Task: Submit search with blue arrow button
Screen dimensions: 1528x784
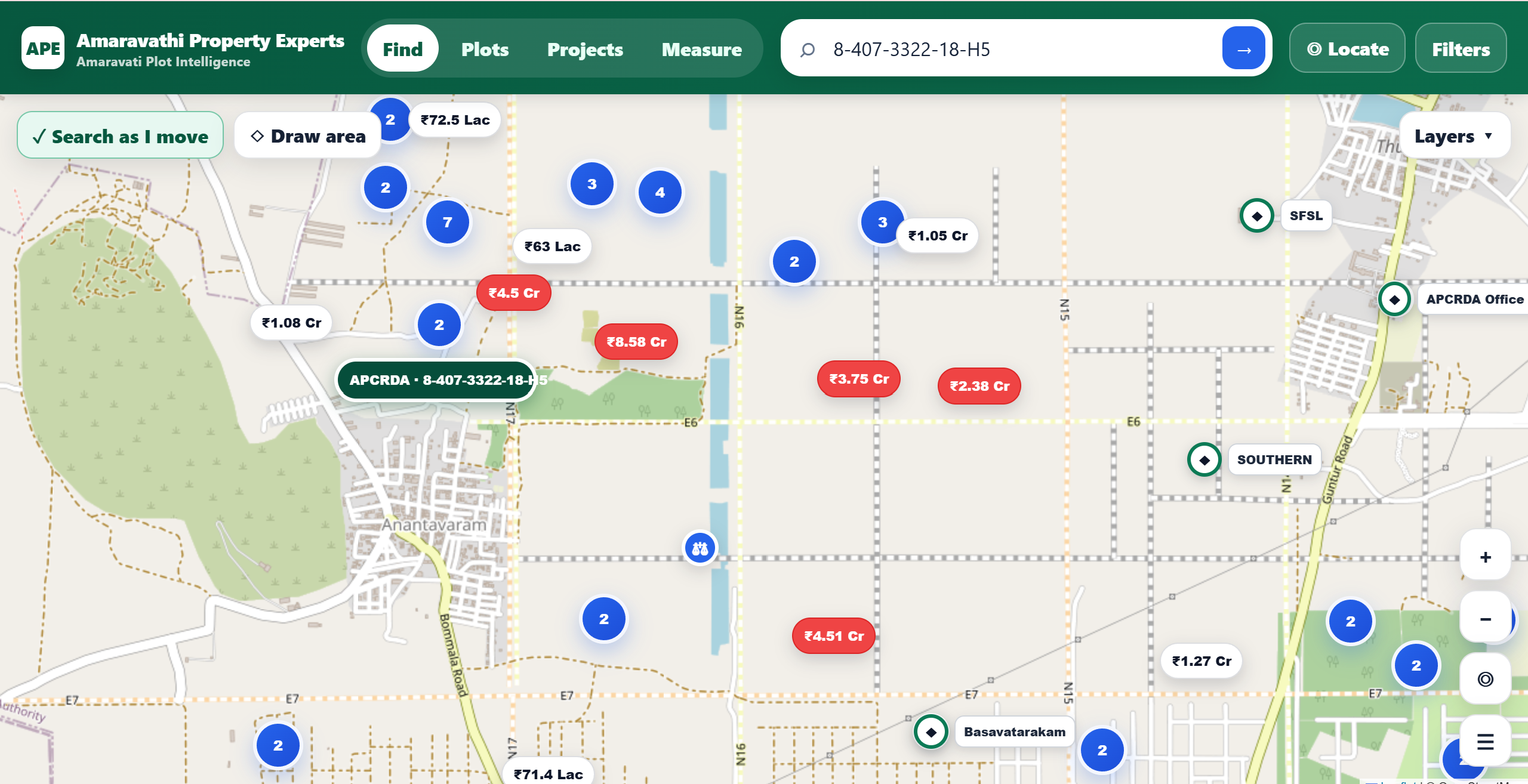Action: coord(1243,49)
